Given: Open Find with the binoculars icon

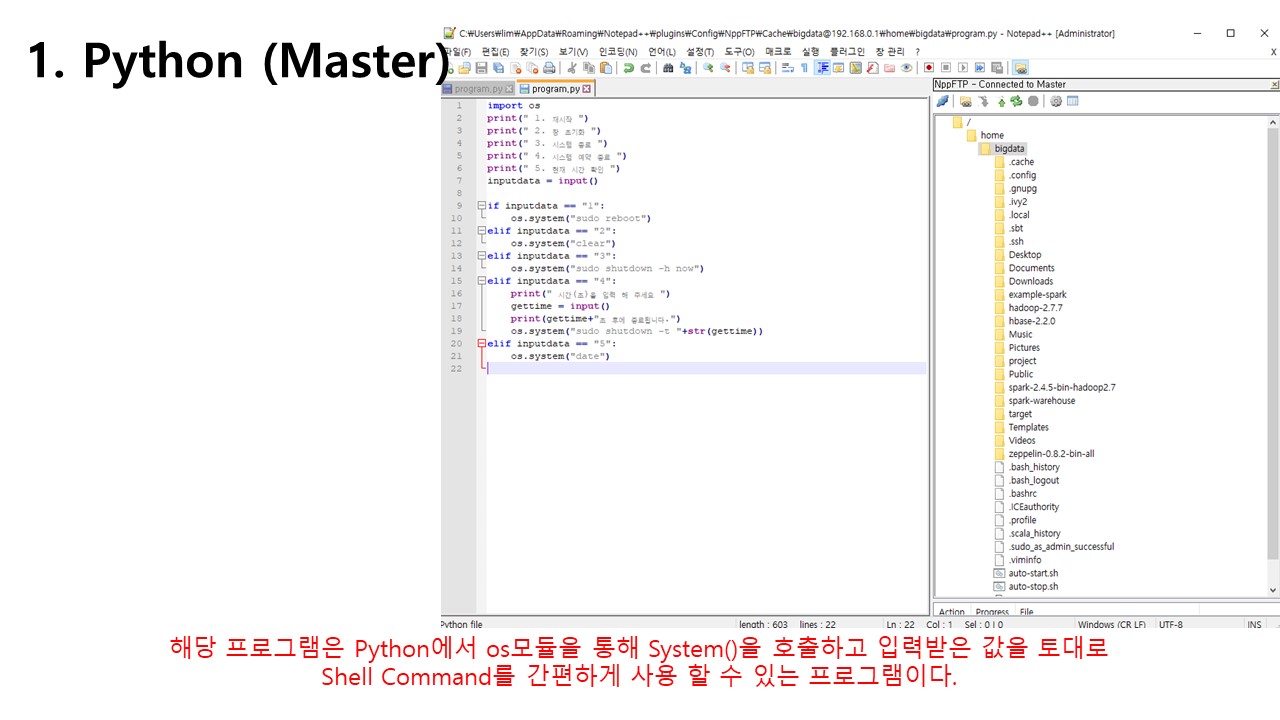Looking at the screenshot, I should [668, 68].
